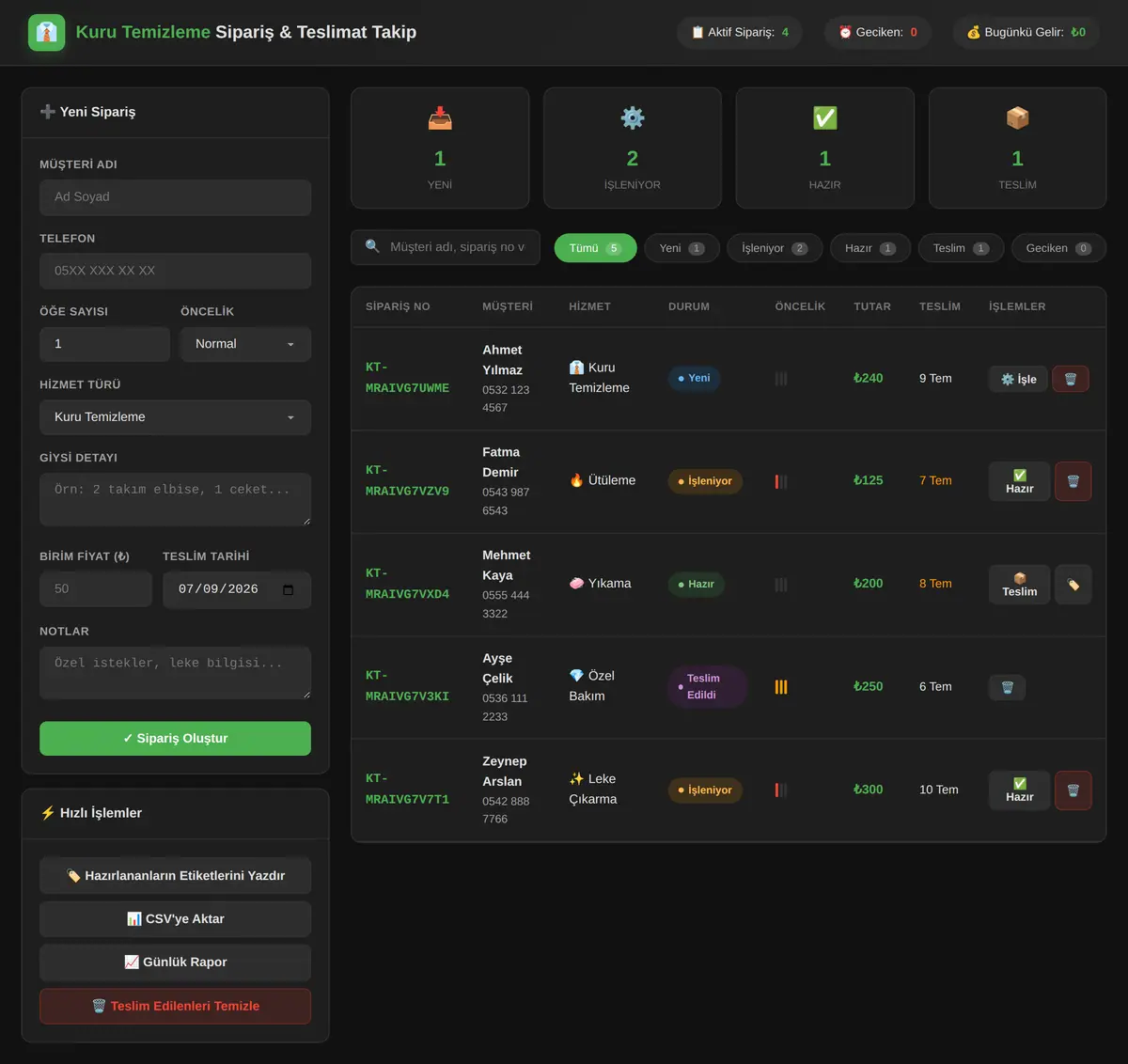Filter orders by the Yeni tab
This screenshot has width=1128, height=1064.
point(681,248)
